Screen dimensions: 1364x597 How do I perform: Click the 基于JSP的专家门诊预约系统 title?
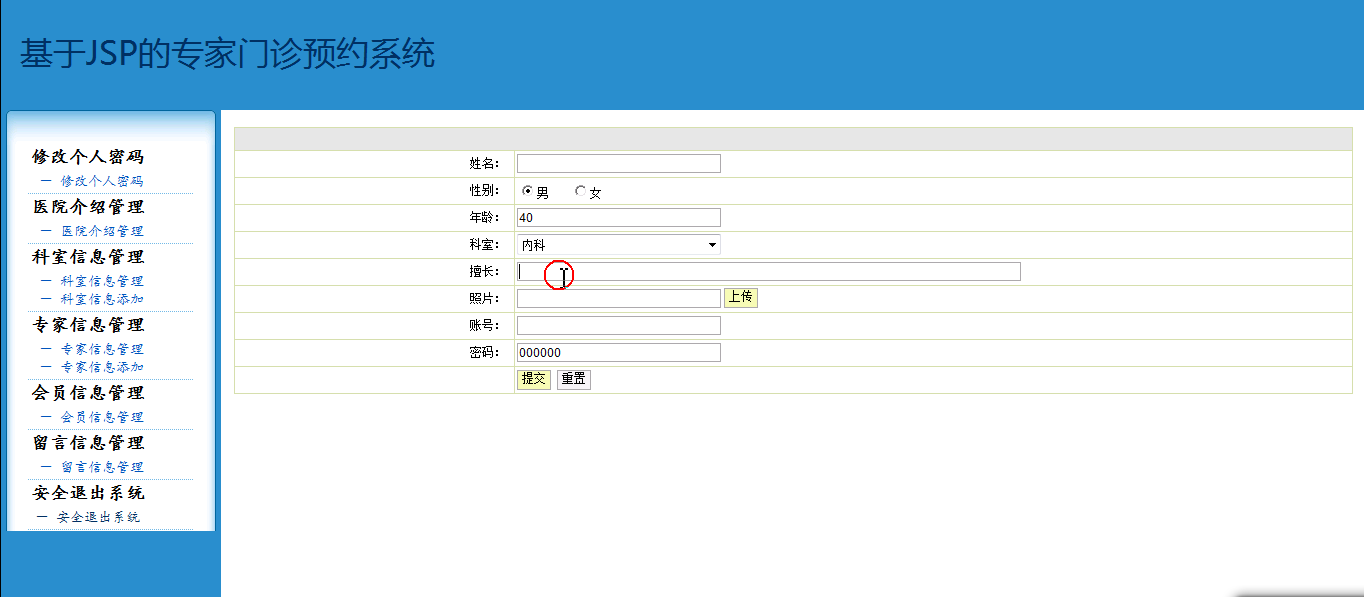tap(228, 54)
